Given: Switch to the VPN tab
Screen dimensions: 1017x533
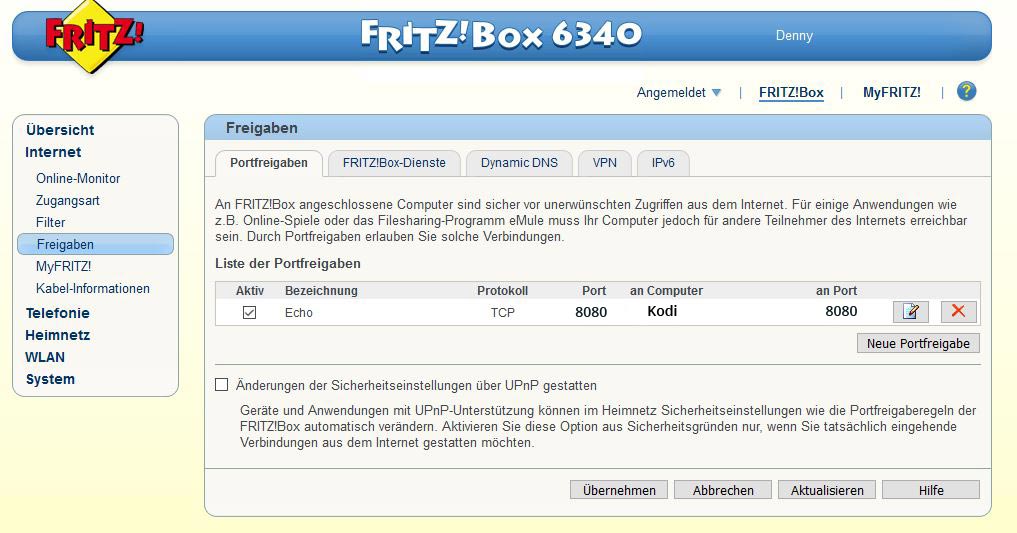Looking at the screenshot, I should click(604, 163).
